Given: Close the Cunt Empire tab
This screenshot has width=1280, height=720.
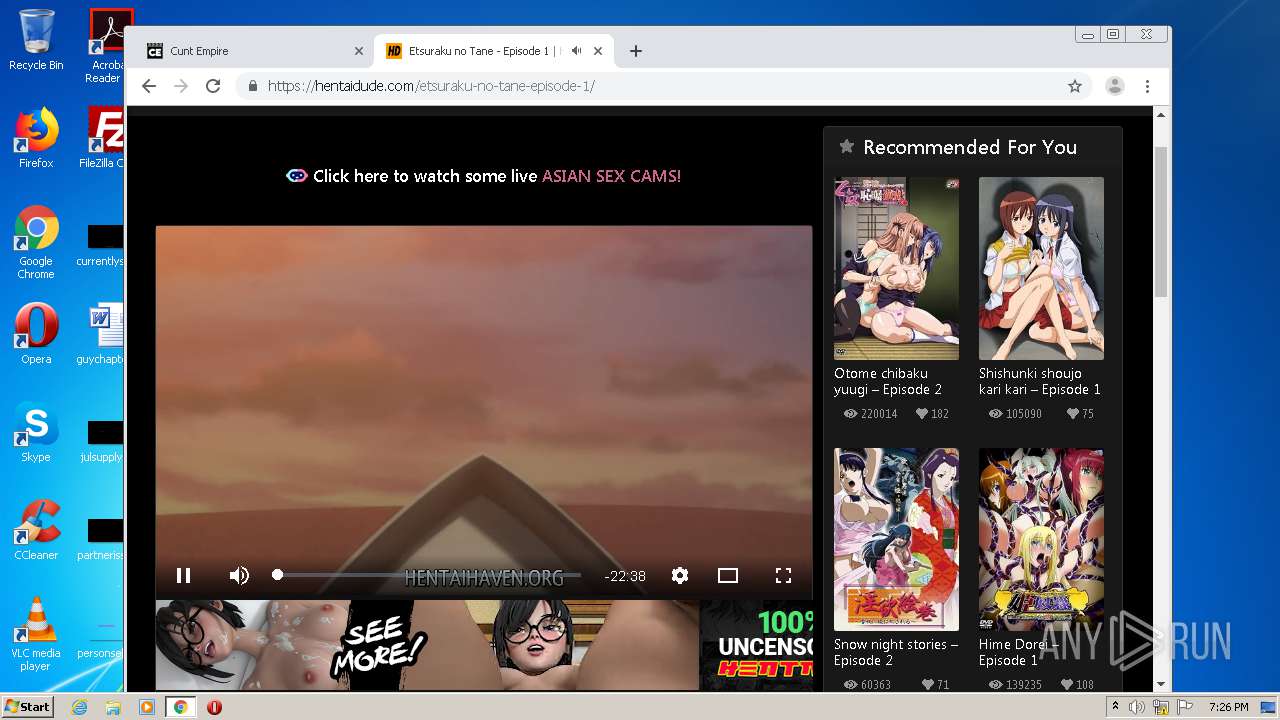Looking at the screenshot, I should click(x=359, y=51).
